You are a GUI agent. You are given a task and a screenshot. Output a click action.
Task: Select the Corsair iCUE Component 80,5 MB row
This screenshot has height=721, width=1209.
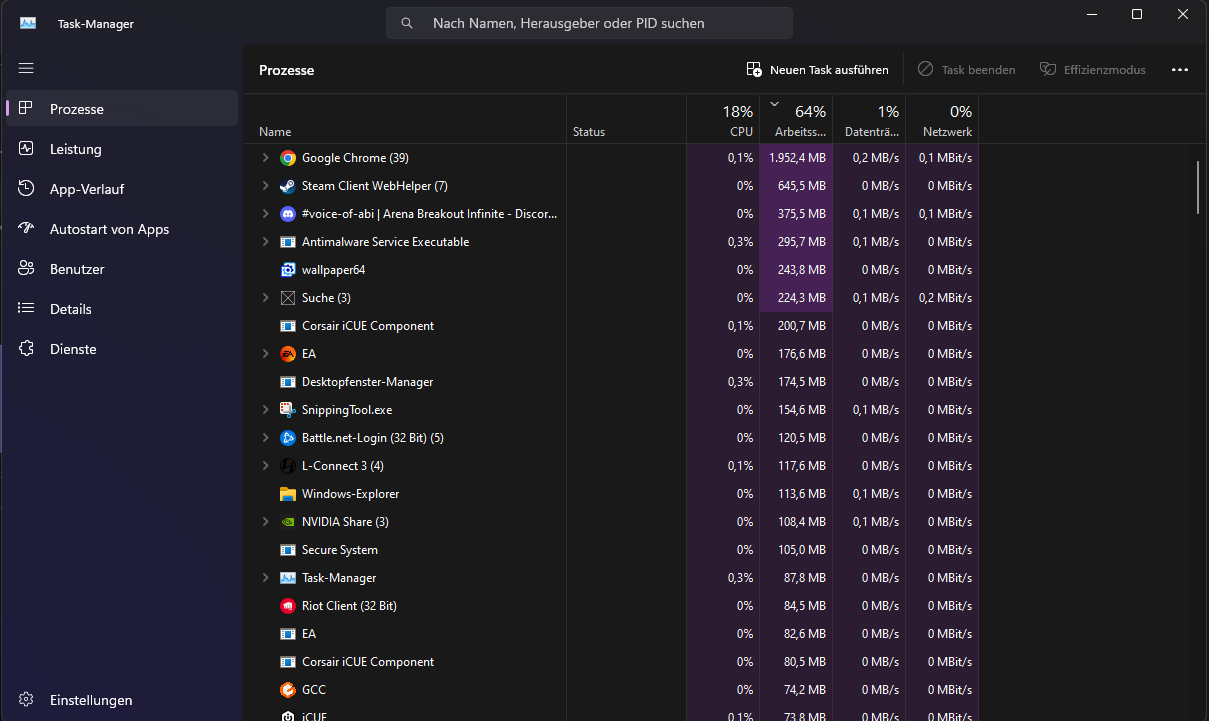(611, 662)
